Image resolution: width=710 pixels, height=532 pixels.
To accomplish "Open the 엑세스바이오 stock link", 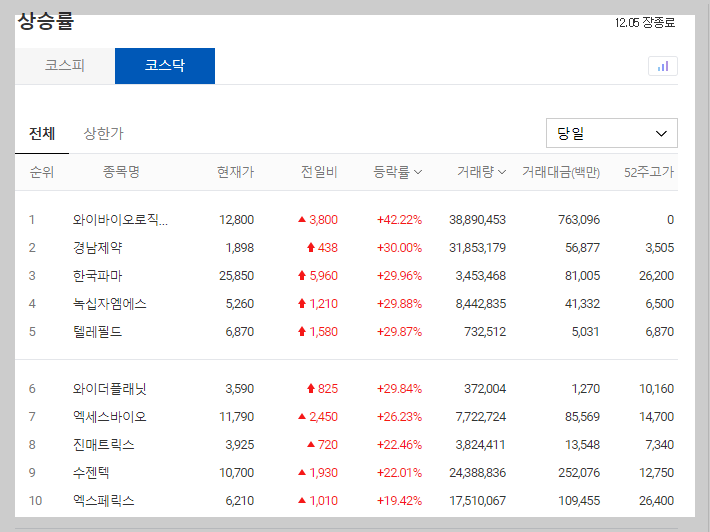I will (110, 417).
